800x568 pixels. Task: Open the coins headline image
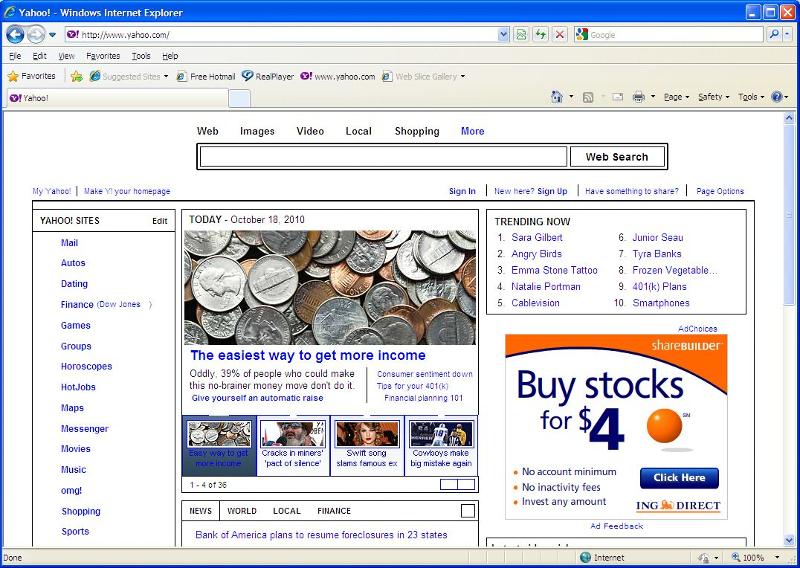tap(330, 287)
